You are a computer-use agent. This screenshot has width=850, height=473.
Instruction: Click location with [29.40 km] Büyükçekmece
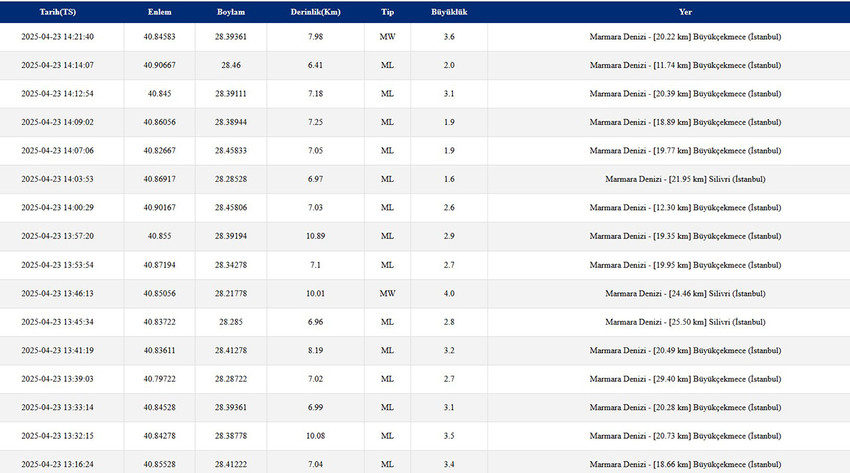[x=685, y=379]
